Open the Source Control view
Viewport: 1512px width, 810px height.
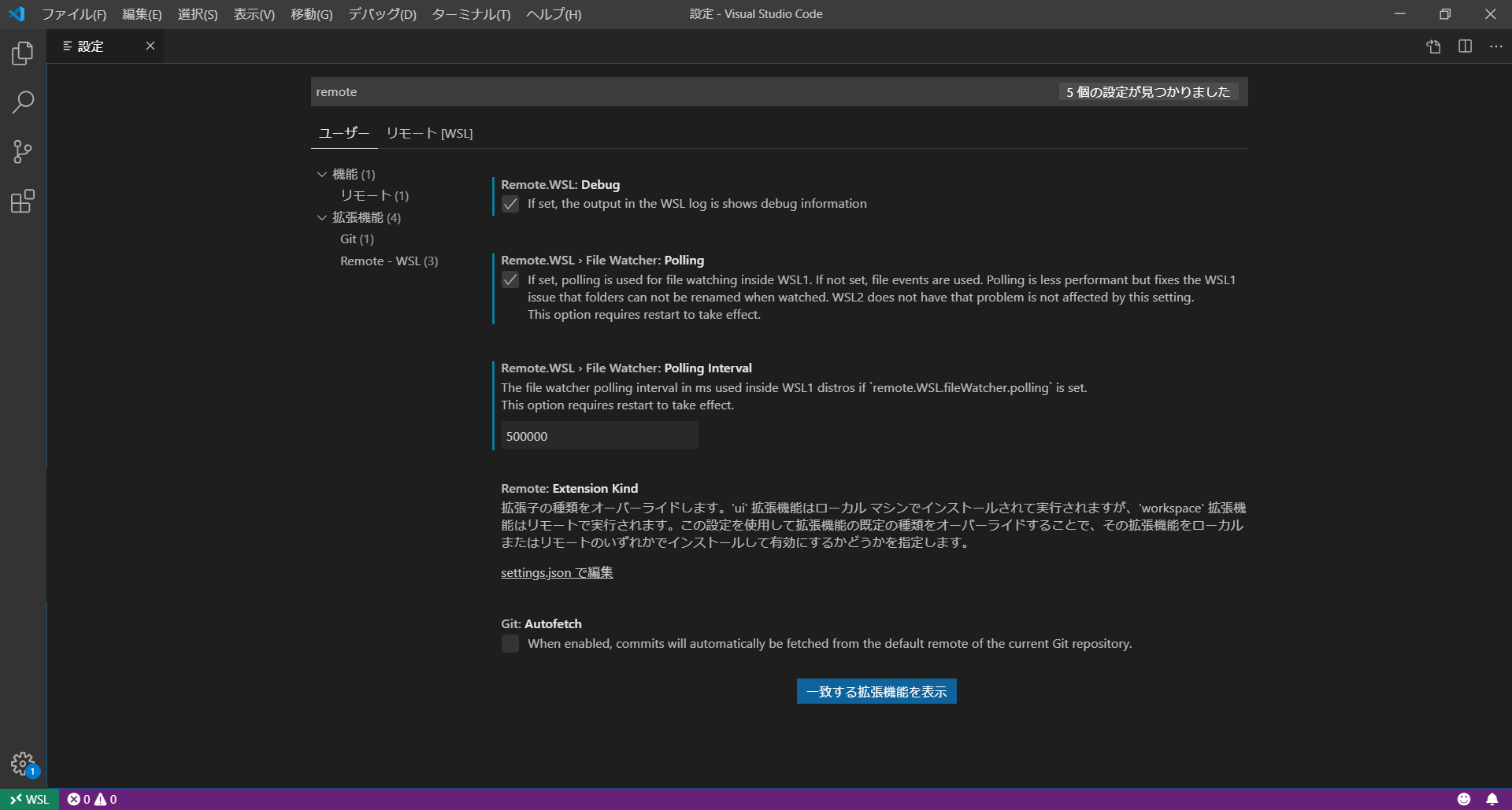pos(22,152)
